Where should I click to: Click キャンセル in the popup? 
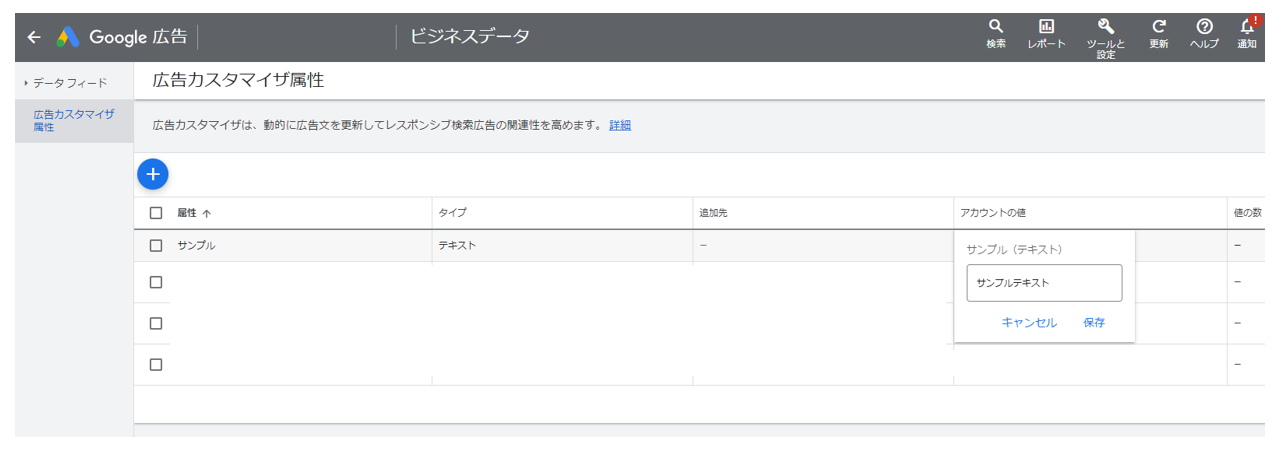pyautogui.click(x=1029, y=322)
